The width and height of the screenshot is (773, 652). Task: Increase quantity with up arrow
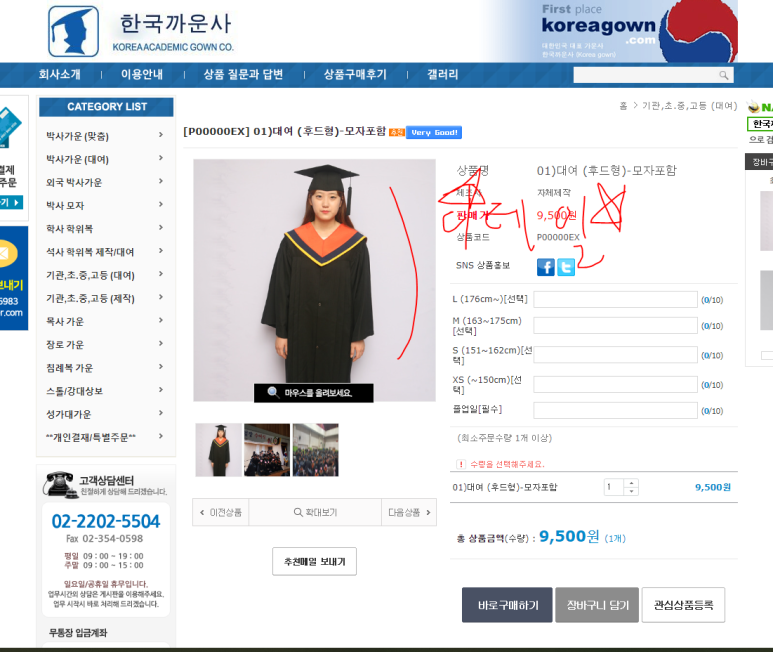tap(631, 482)
